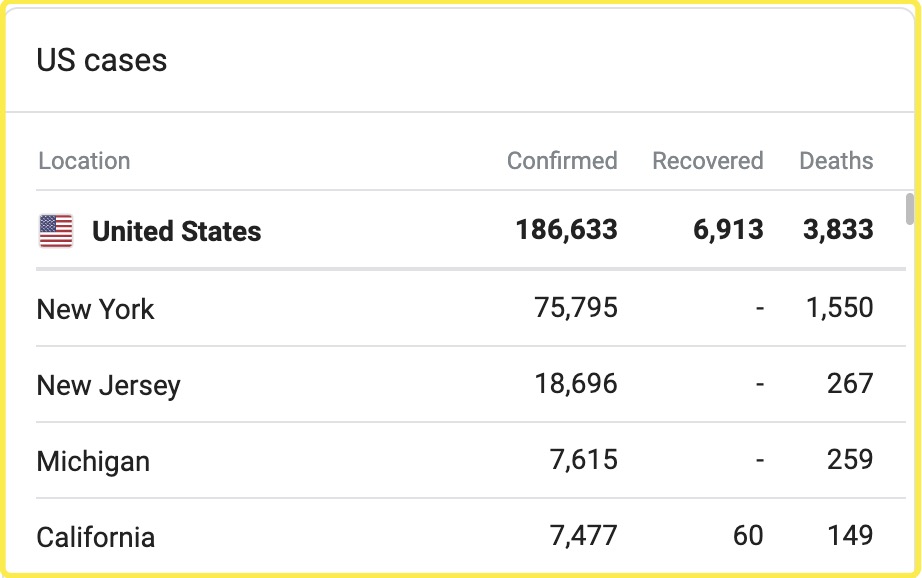Open the Michigan row

(x=94, y=461)
